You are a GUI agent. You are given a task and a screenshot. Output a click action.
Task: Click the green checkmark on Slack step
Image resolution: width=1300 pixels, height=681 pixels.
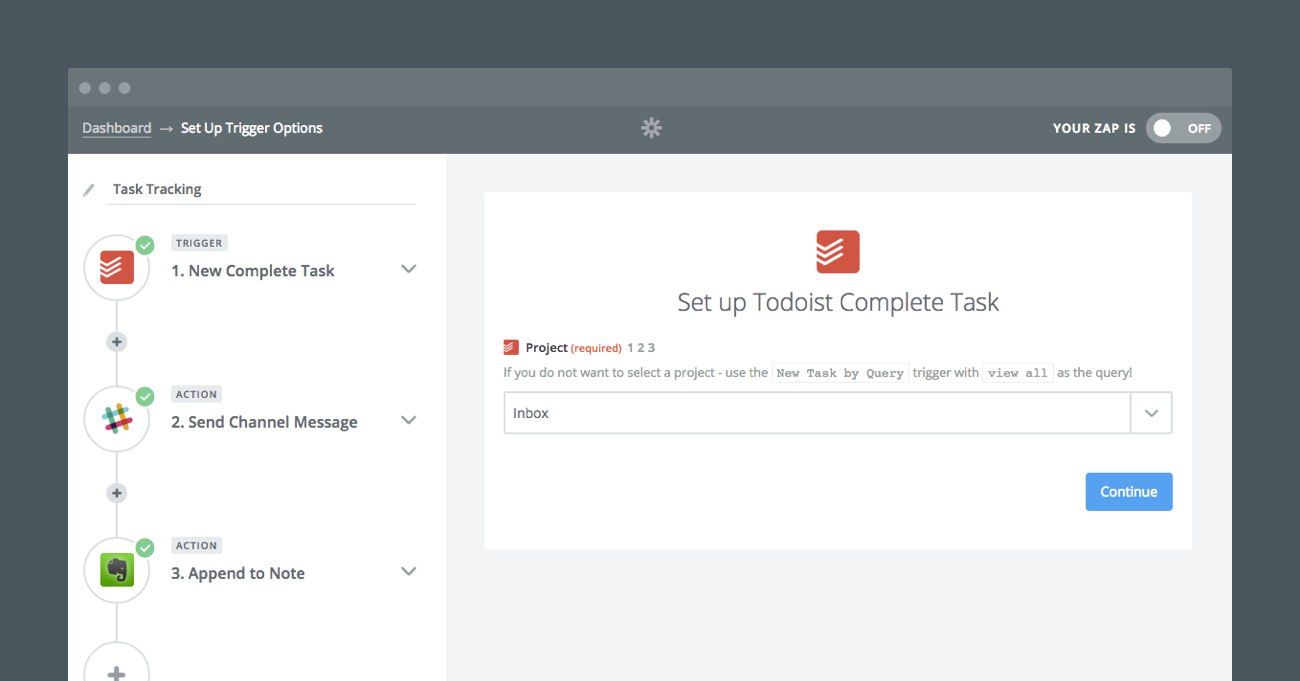pos(145,396)
